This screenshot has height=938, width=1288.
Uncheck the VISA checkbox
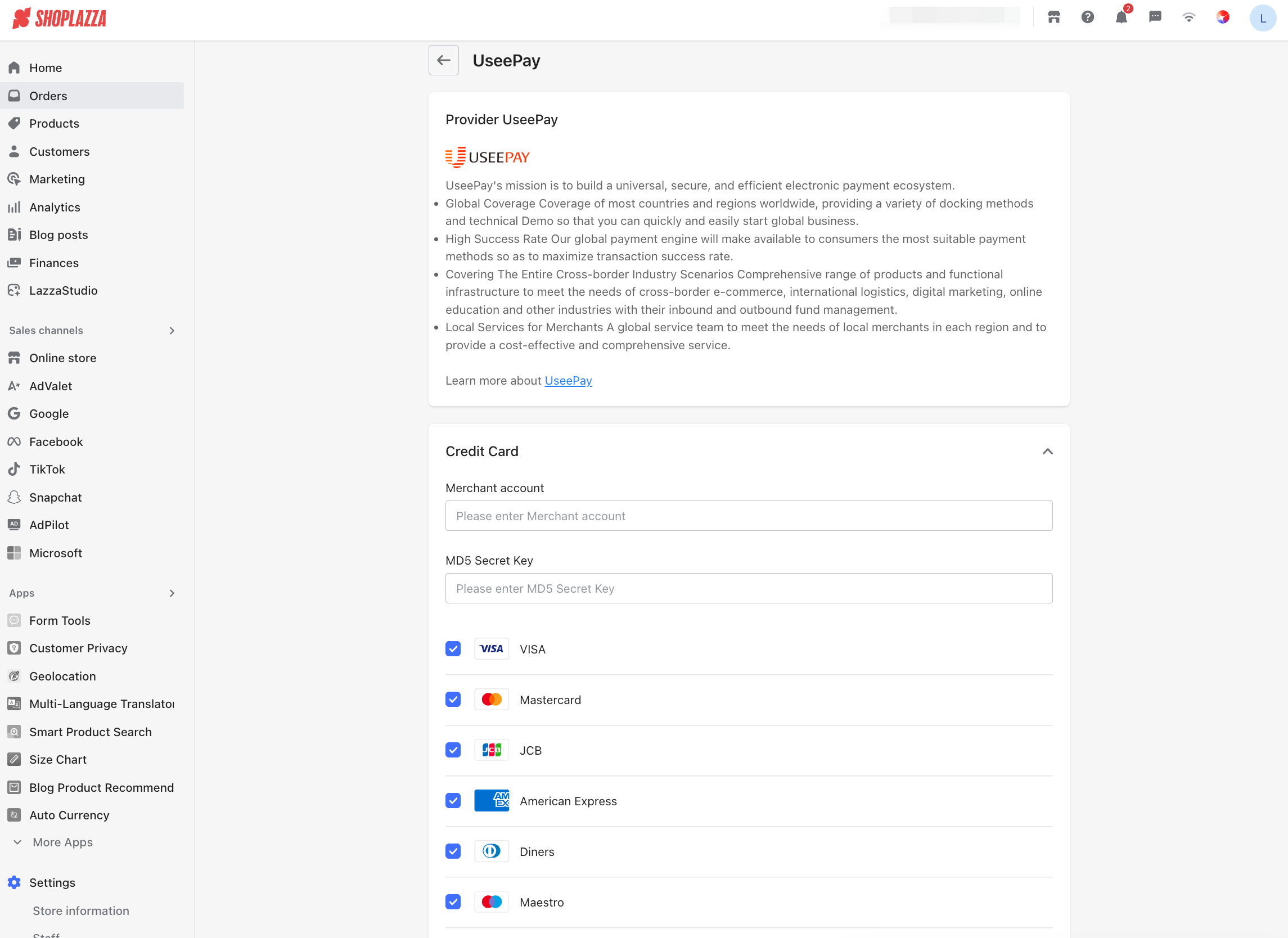click(453, 648)
